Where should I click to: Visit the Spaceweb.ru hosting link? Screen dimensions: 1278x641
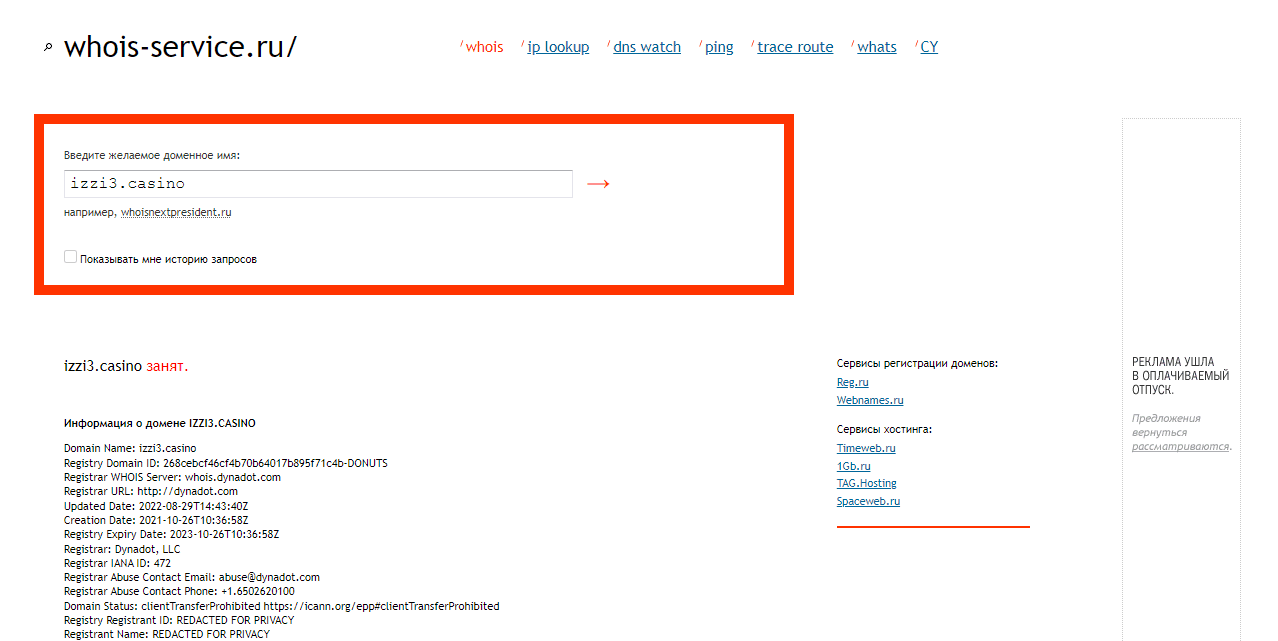tap(868, 501)
